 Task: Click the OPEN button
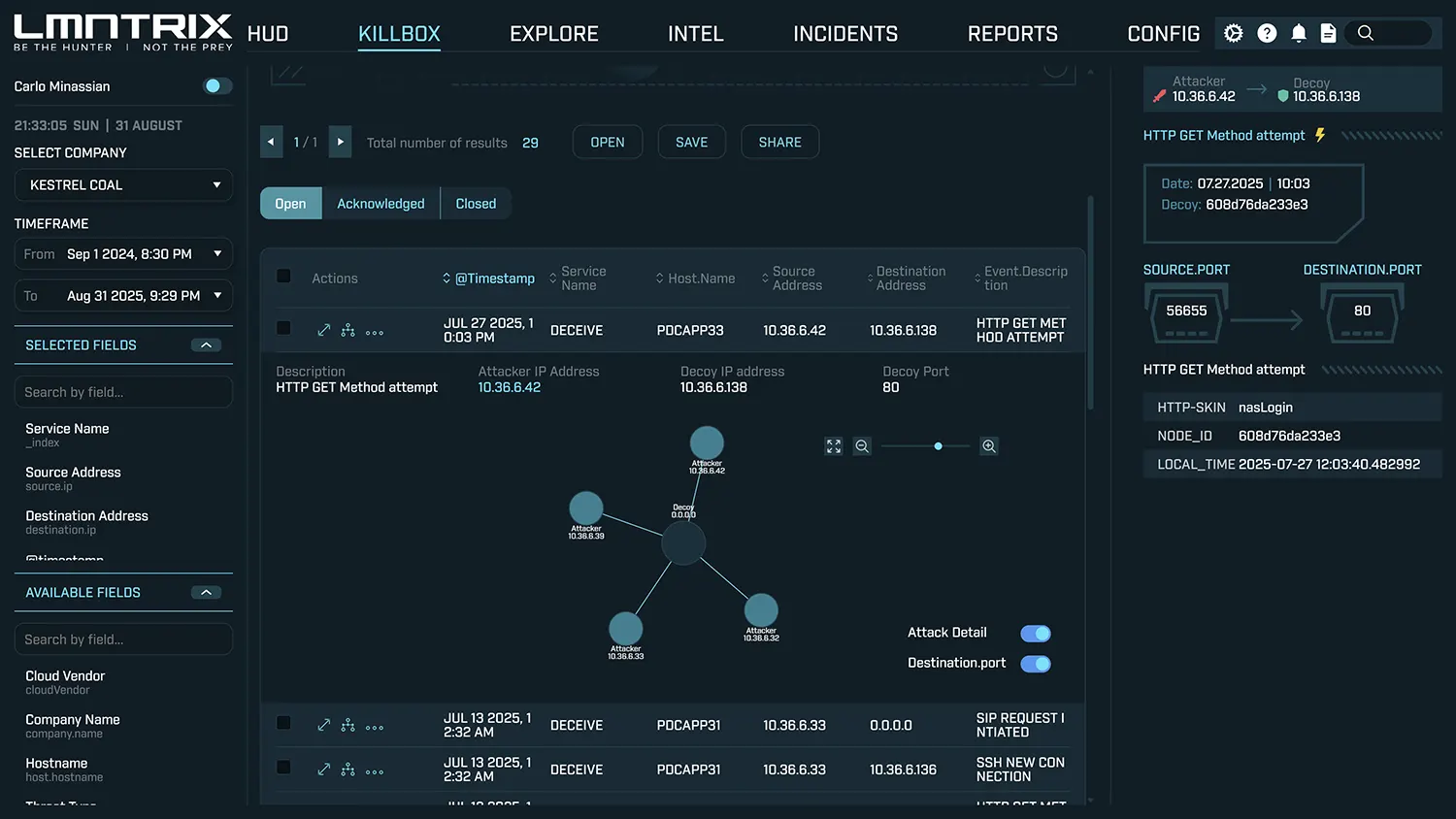pyautogui.click(x=608, y=142)
